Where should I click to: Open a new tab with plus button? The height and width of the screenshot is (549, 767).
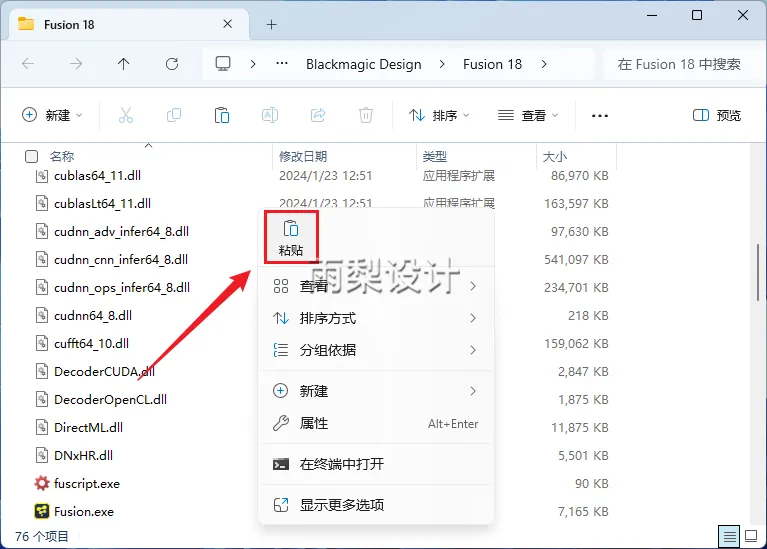point(271,24)
